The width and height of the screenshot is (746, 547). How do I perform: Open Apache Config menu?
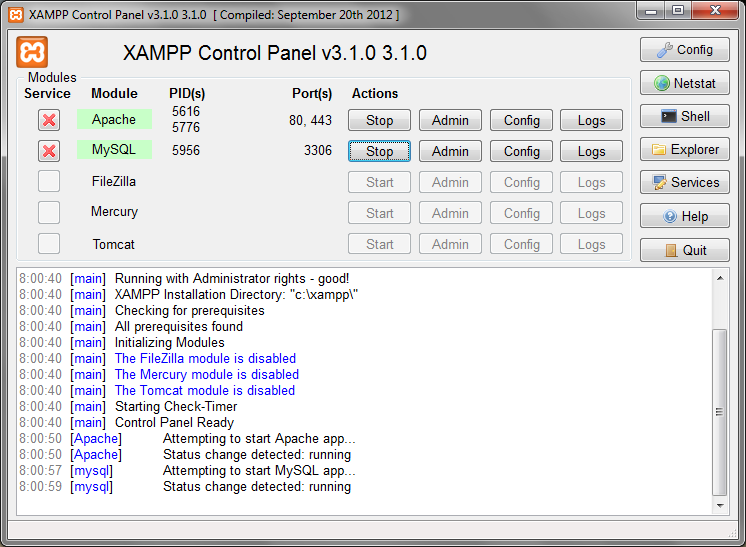tap(521, 120)
